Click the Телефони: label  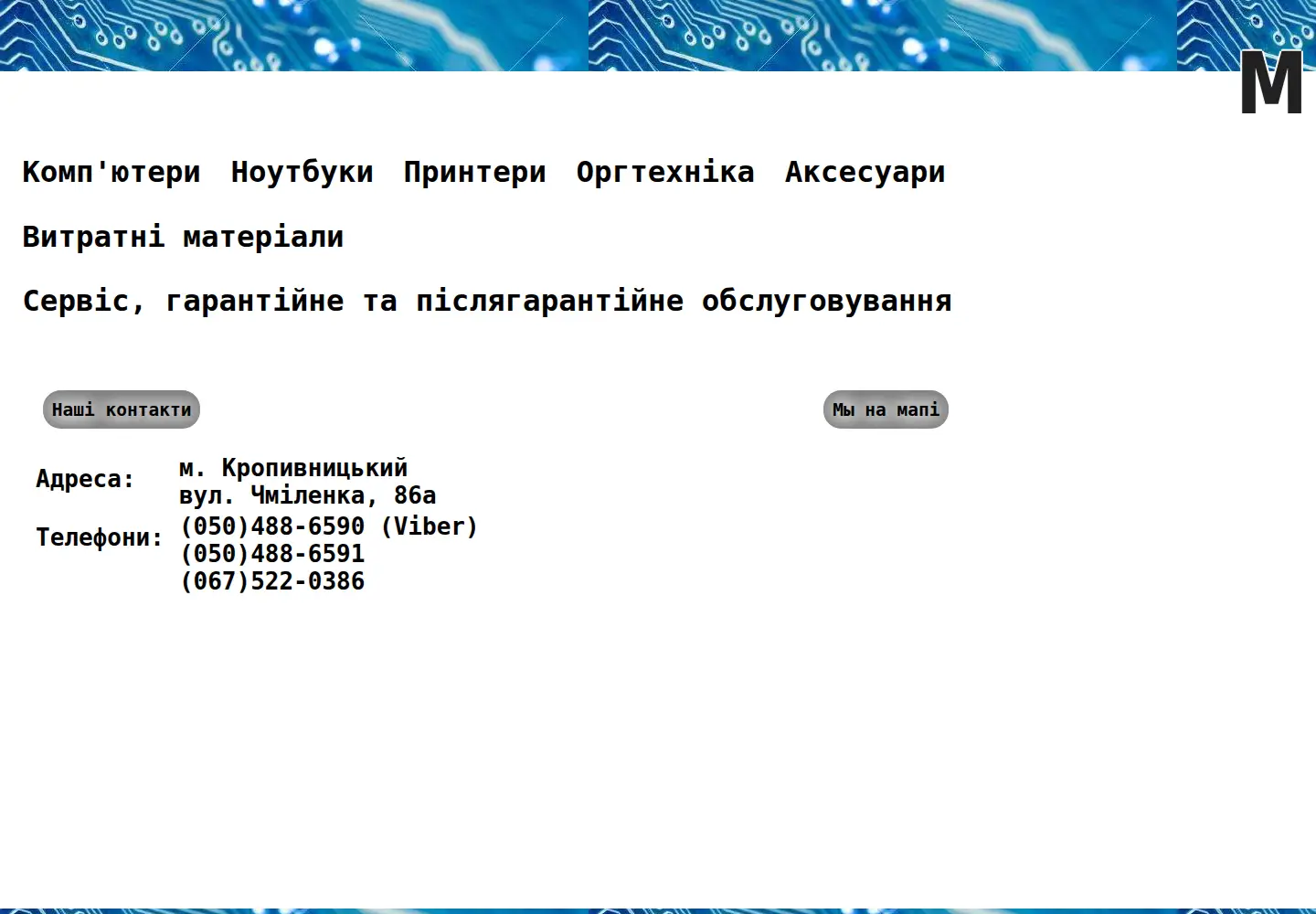coord(100,537)
